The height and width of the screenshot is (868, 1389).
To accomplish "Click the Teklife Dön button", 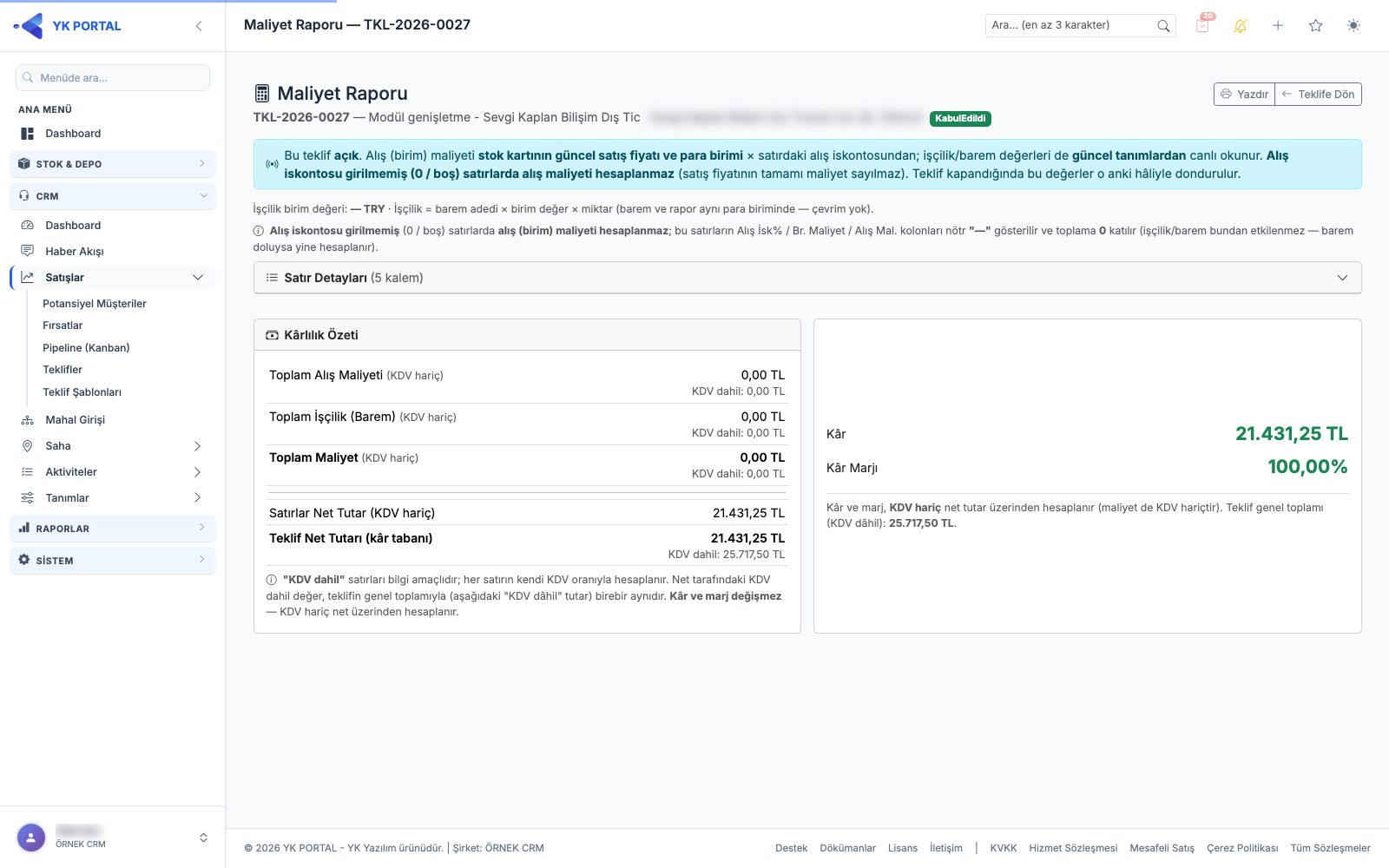I will (x=1318, y=94).
